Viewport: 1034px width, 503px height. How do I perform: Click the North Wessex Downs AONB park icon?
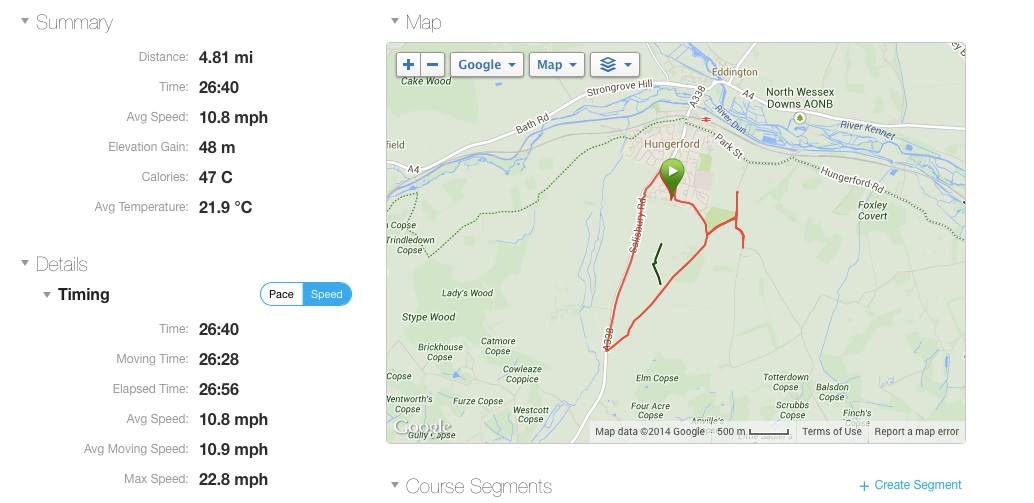click(799, 118)
